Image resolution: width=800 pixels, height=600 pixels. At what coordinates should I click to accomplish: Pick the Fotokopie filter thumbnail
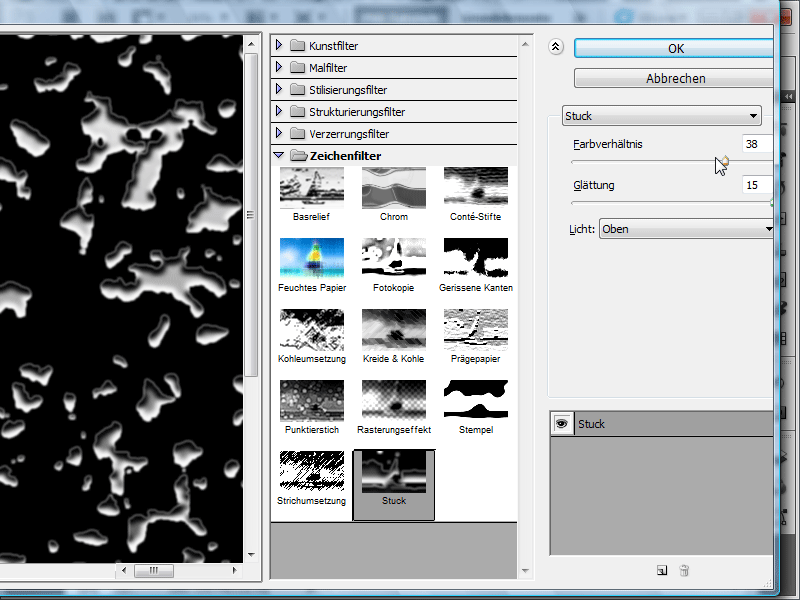(x=394, y=258)
